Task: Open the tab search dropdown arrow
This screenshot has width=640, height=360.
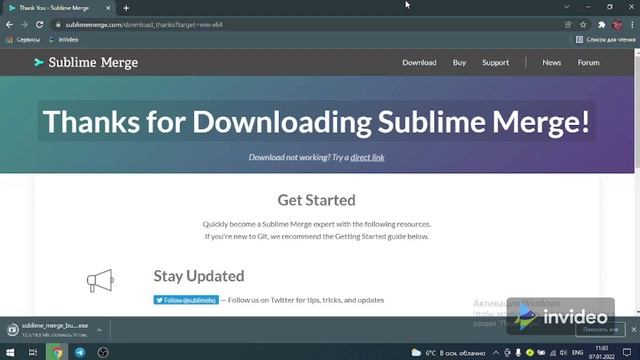Action: 567,7
